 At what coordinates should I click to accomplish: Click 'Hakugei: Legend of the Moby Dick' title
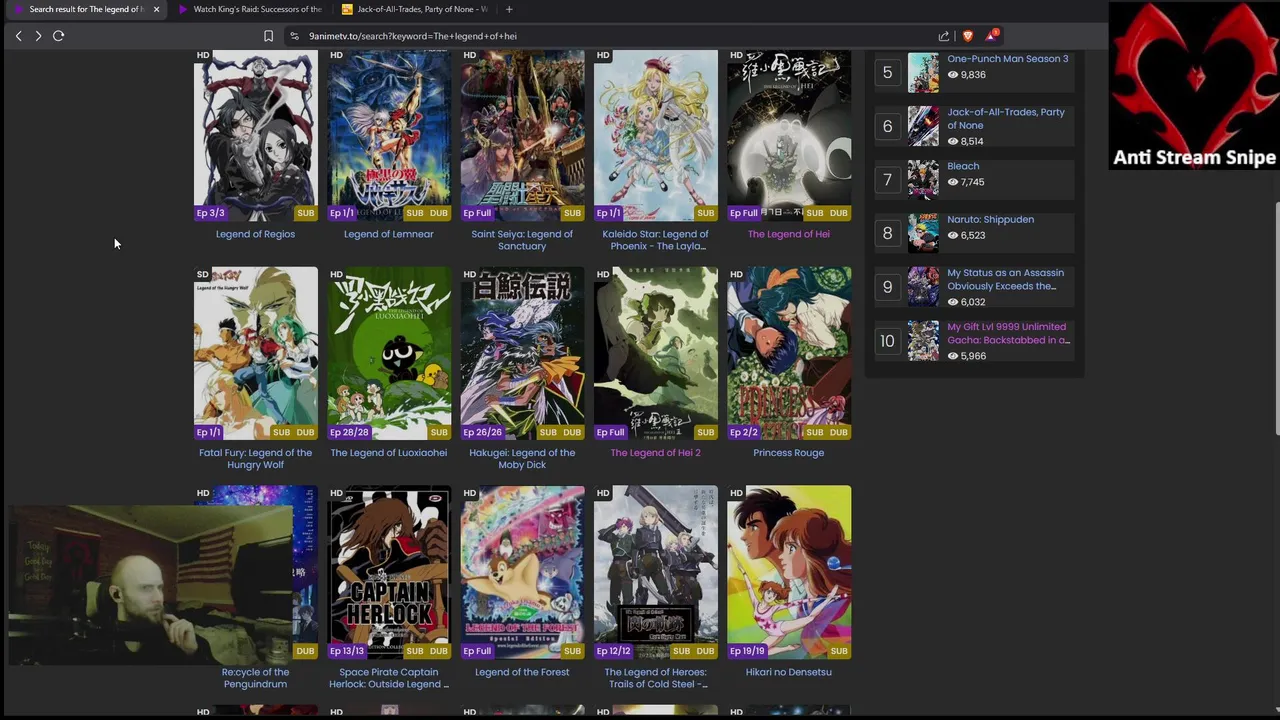point(522,459)
